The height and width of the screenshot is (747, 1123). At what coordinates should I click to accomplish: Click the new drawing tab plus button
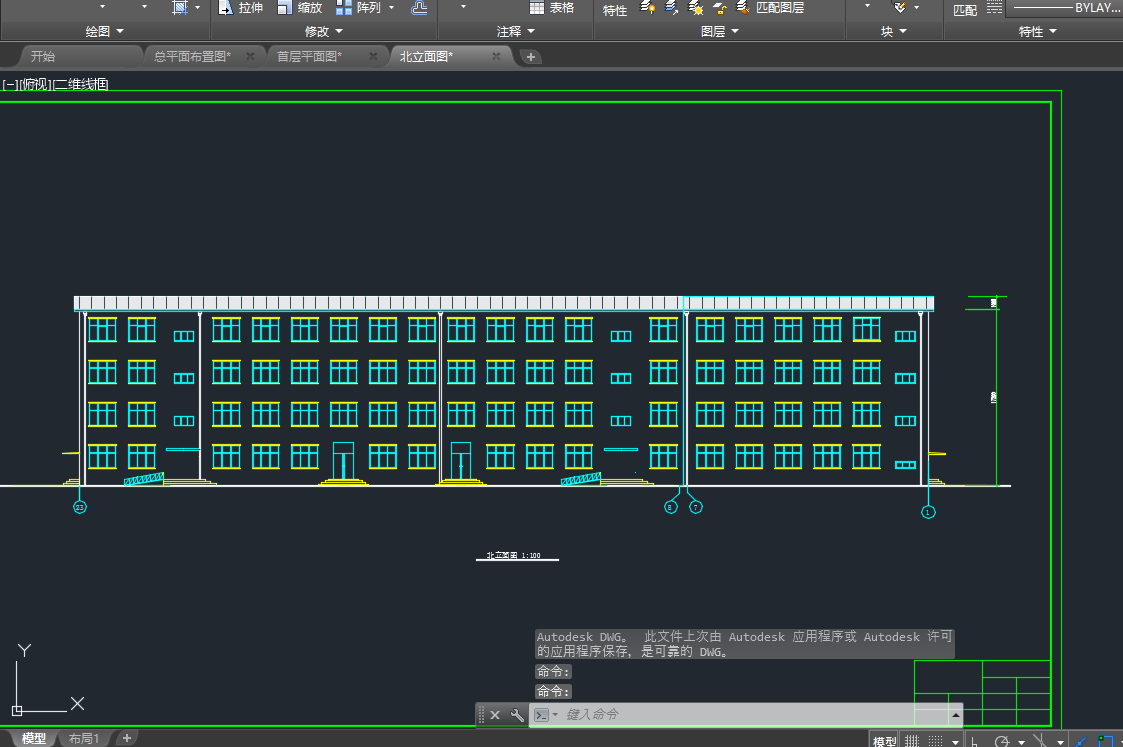[531, 57]
